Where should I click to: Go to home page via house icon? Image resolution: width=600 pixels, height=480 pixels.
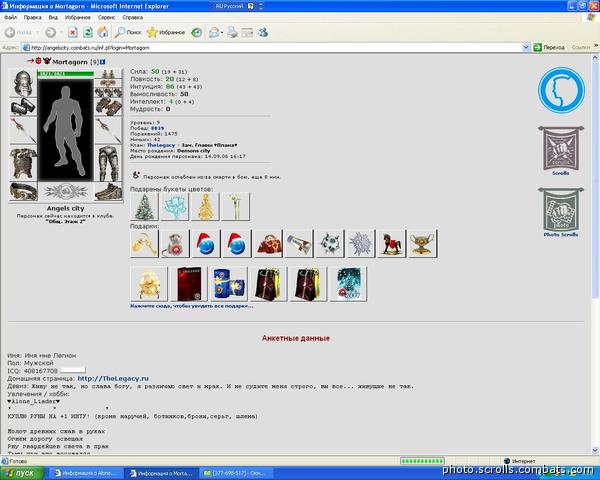point(103,33)
